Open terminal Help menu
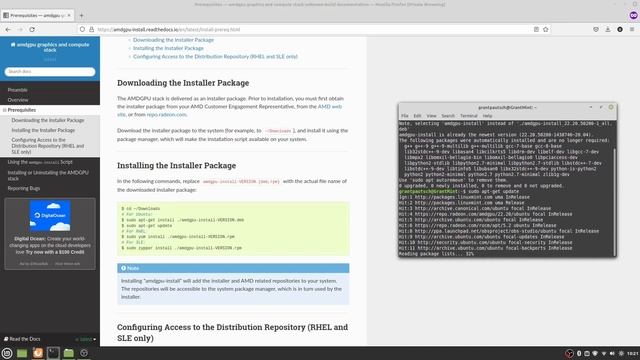 [487, 116]
